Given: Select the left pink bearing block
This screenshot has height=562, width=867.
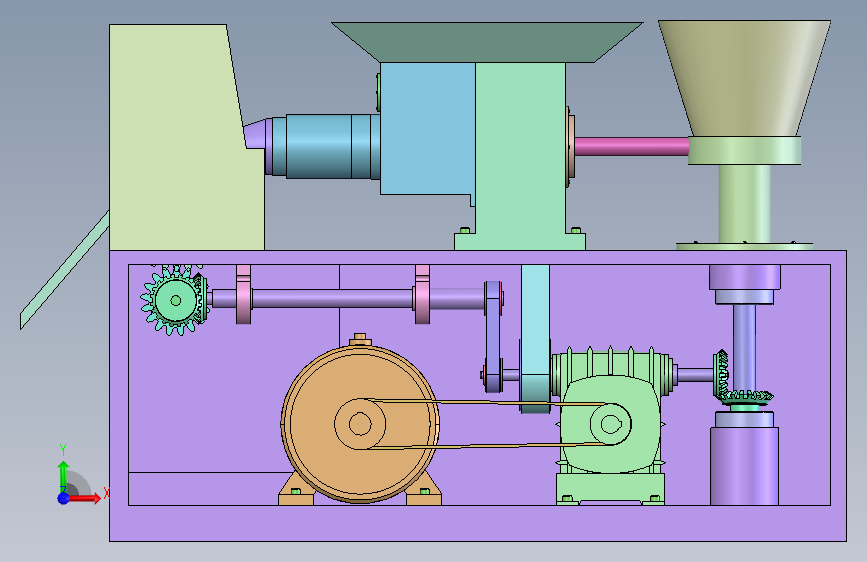Looking at the screenshot, I should pos(243,294).
